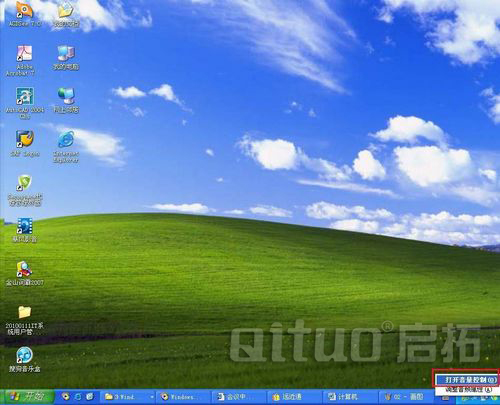The width and height of the screenshot is (500, 405).
Task: Open the My Computer desktop icon
Action: click(66, 57)
